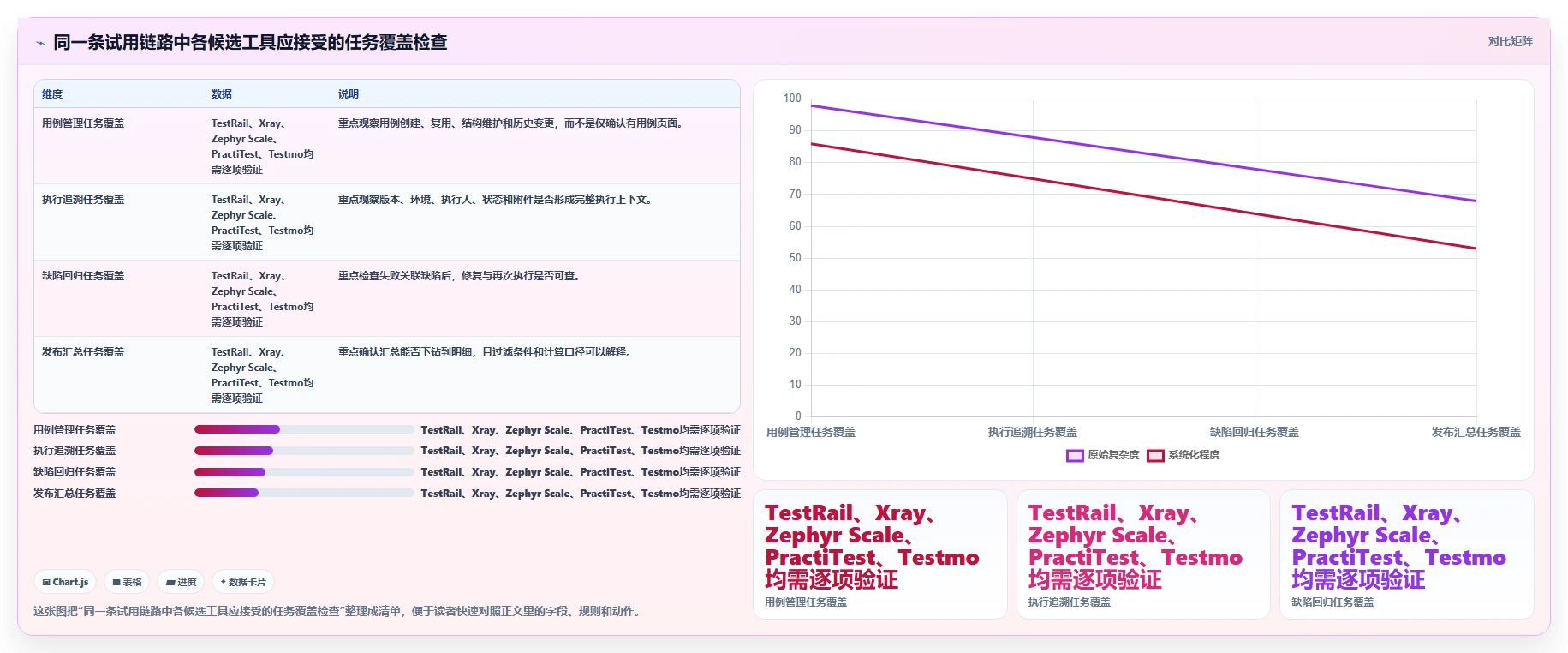Click description starting 重点检查失败关联缺陷

462,276
